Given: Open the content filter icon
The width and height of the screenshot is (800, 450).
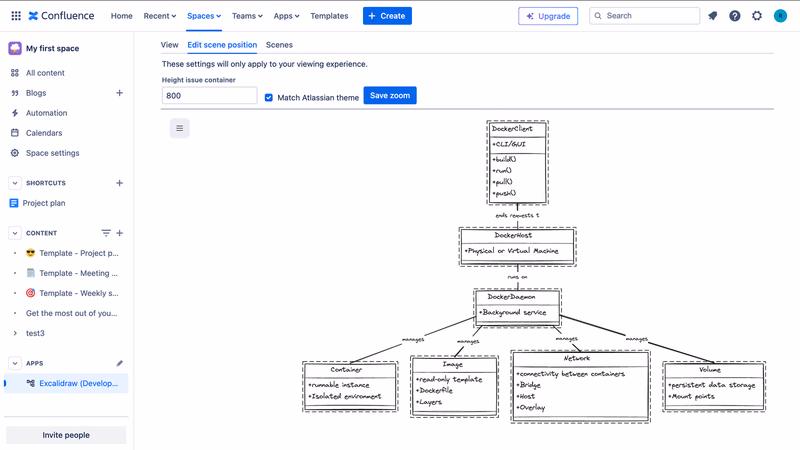Looking at the screenshot, I should [106, 233].
